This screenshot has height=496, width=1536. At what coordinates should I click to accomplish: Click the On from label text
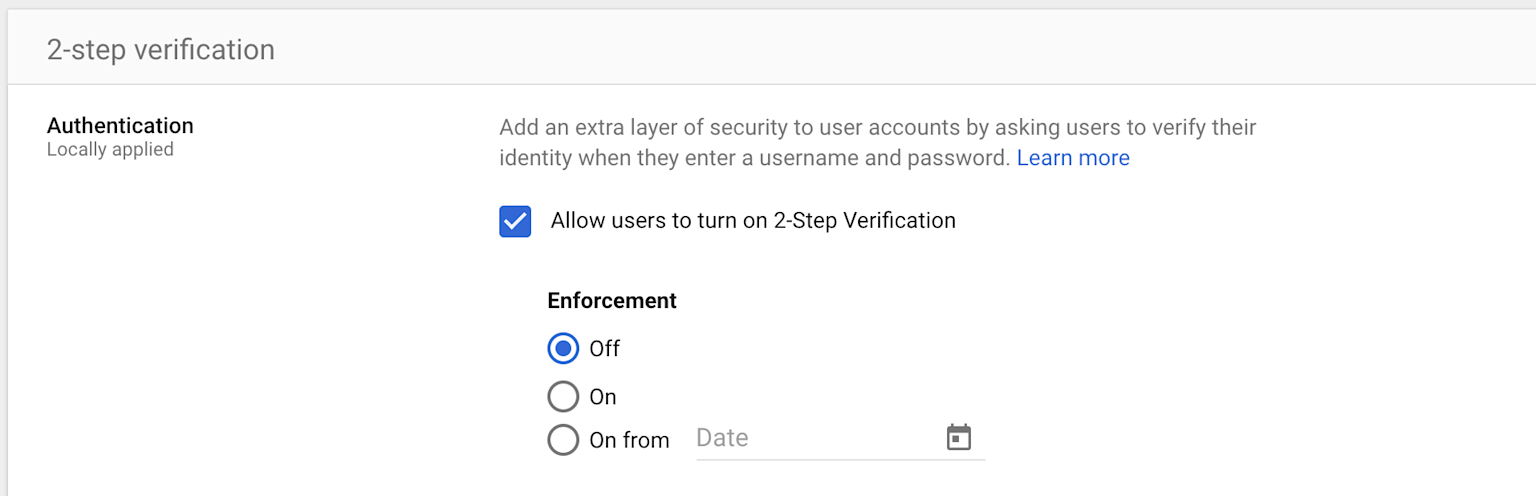pyautogui.click(x=629, y=440)
